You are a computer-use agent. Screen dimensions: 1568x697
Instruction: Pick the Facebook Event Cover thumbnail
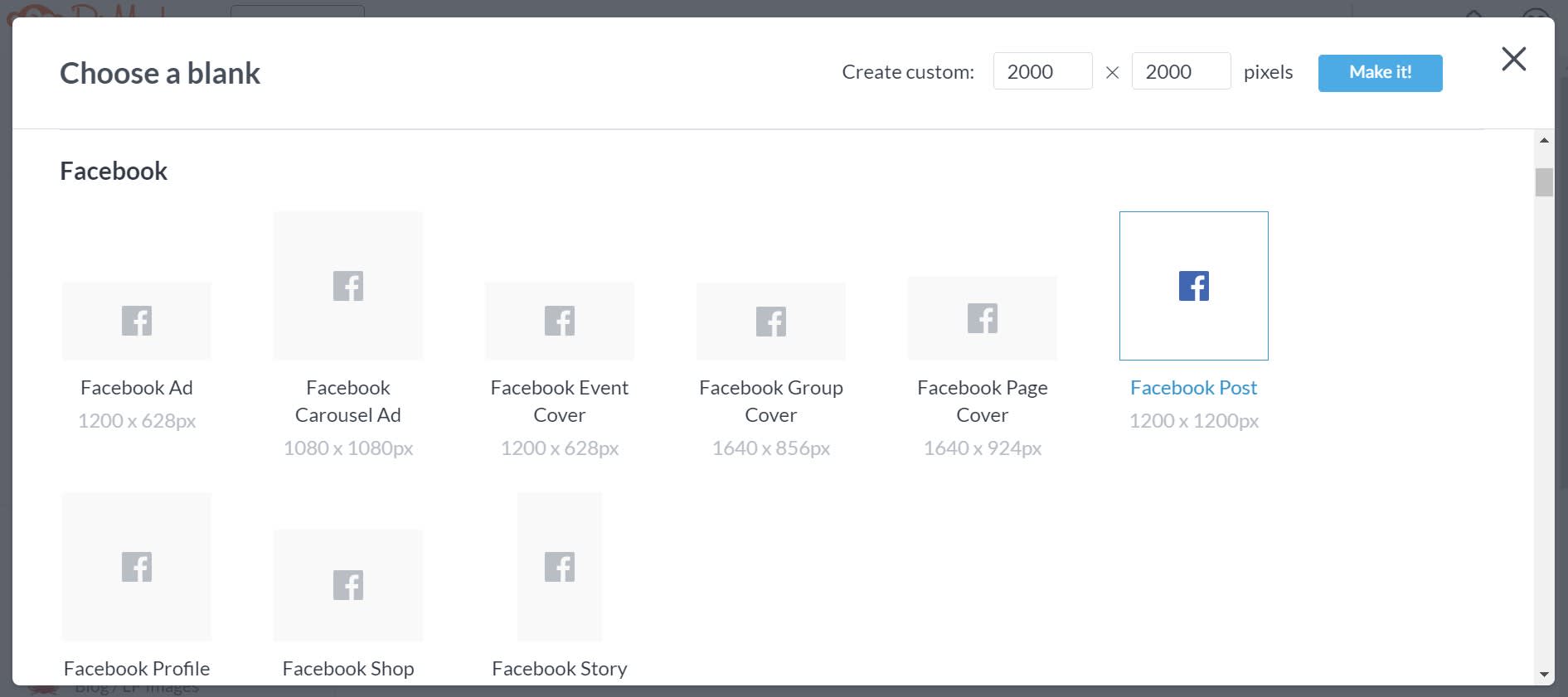point(560,321)
